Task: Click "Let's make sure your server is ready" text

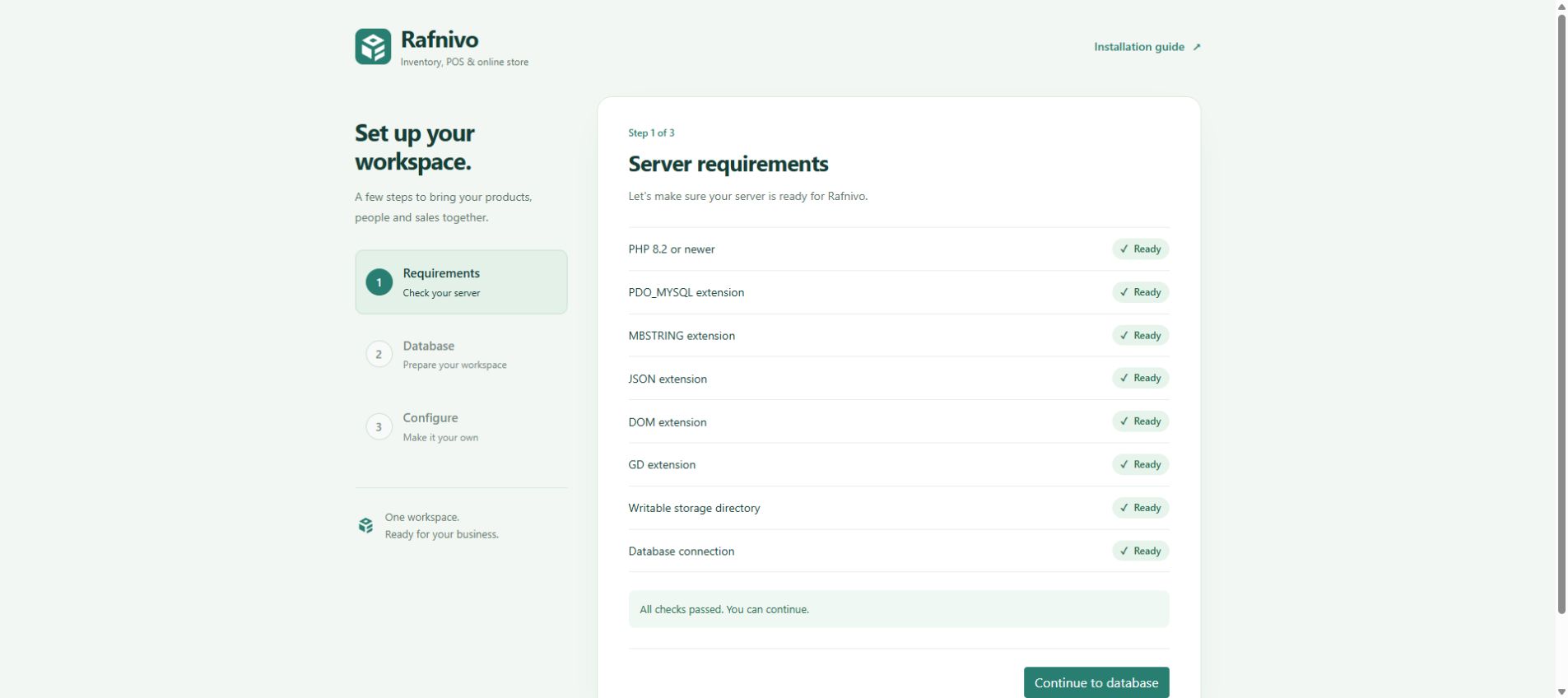Action: pyautogui.click(x=747, y=196)
